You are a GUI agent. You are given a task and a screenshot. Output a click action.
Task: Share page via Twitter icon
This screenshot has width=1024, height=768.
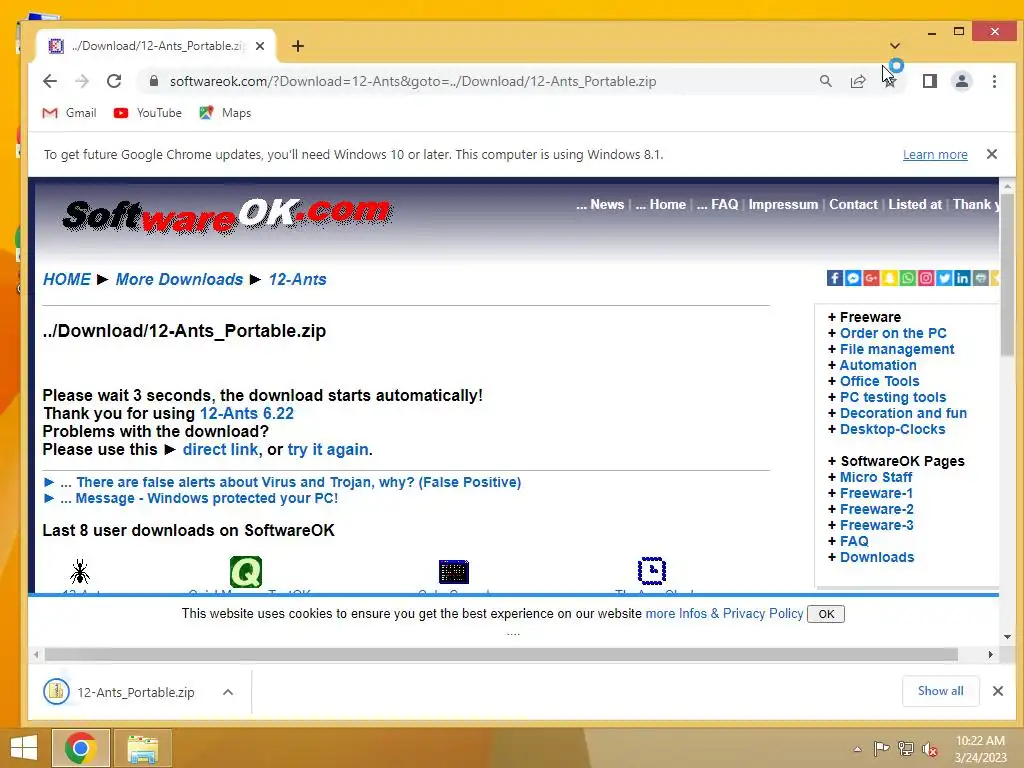tap(944, 278)
